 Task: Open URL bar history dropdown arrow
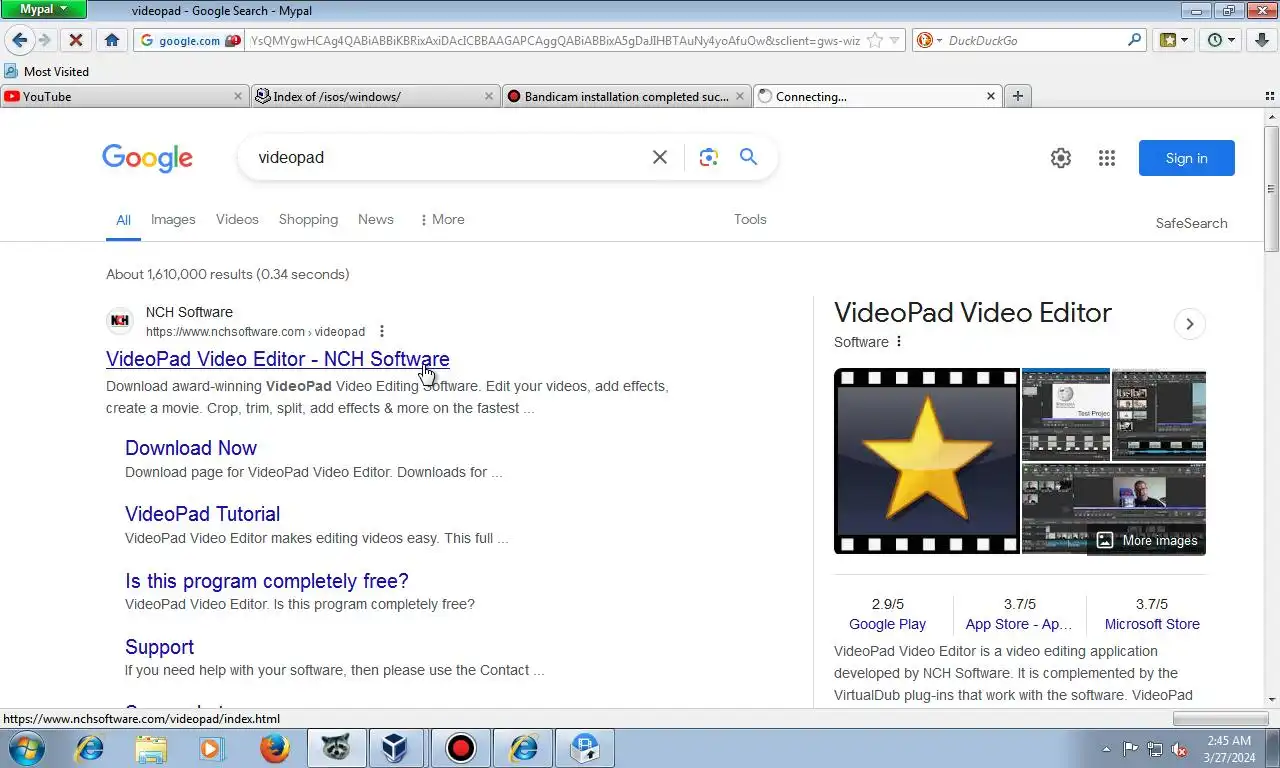[x=895, y=41]
